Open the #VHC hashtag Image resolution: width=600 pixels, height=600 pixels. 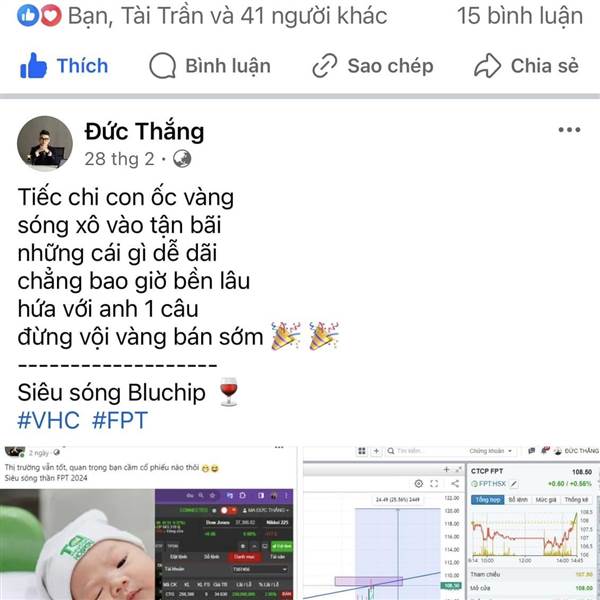(x=49, y=420)
